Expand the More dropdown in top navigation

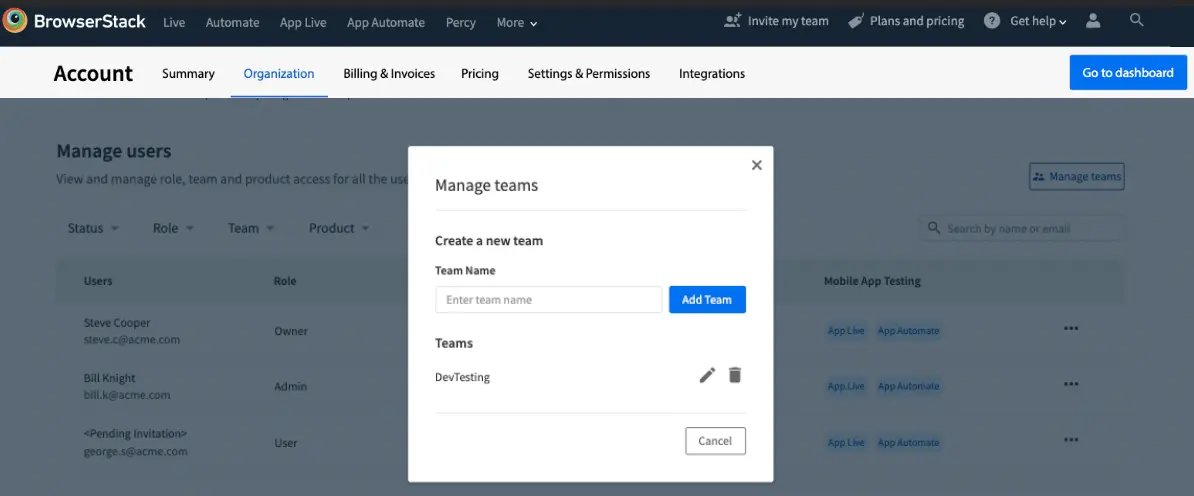(516, 23)
